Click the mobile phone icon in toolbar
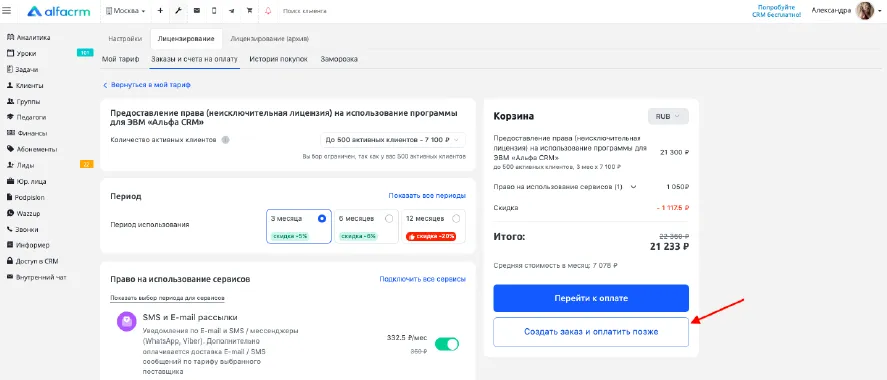 (x=214, y=11)
